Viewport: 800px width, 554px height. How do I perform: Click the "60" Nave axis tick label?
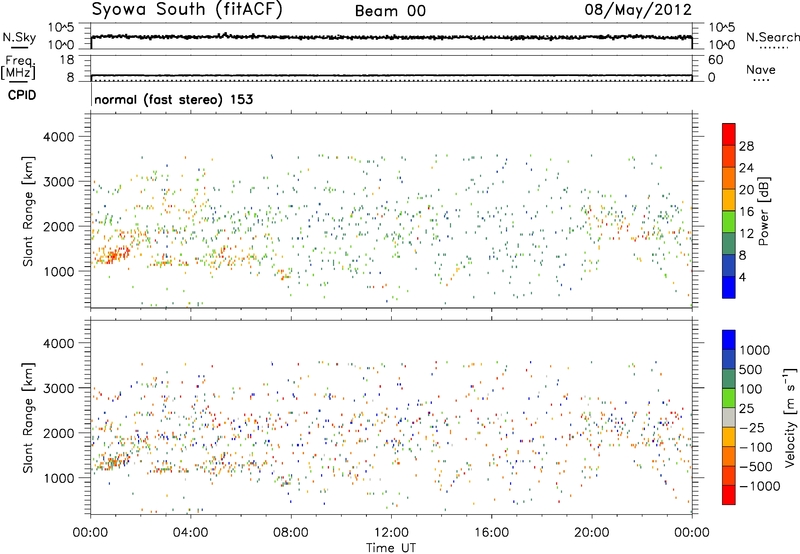point(715,60)
